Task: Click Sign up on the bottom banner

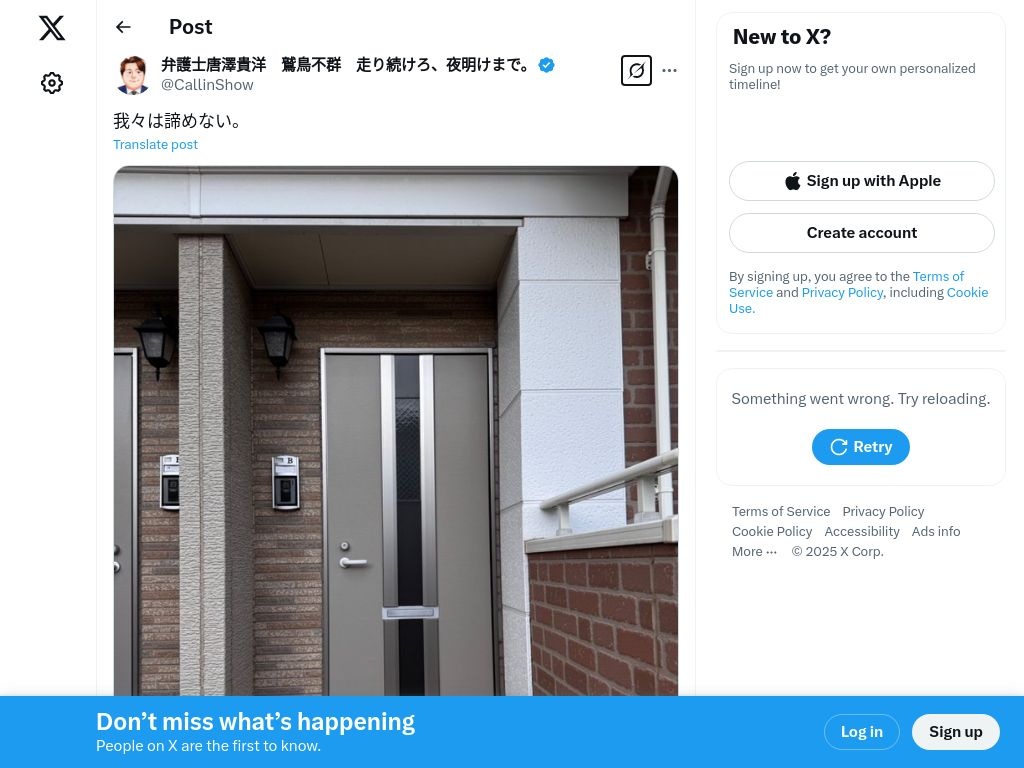Action: click(955, 732)
